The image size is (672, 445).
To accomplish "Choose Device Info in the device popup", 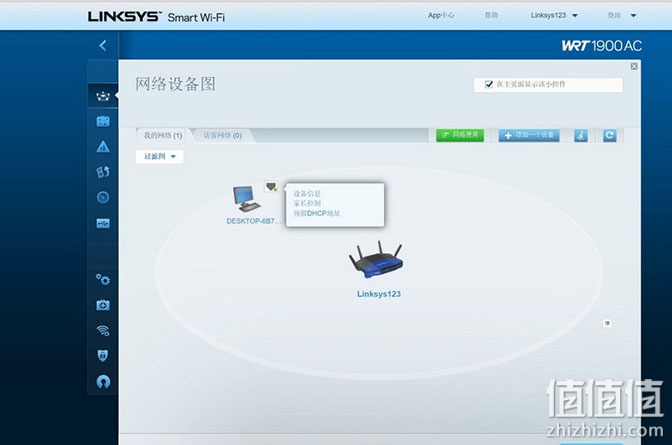I will [307, 194].
